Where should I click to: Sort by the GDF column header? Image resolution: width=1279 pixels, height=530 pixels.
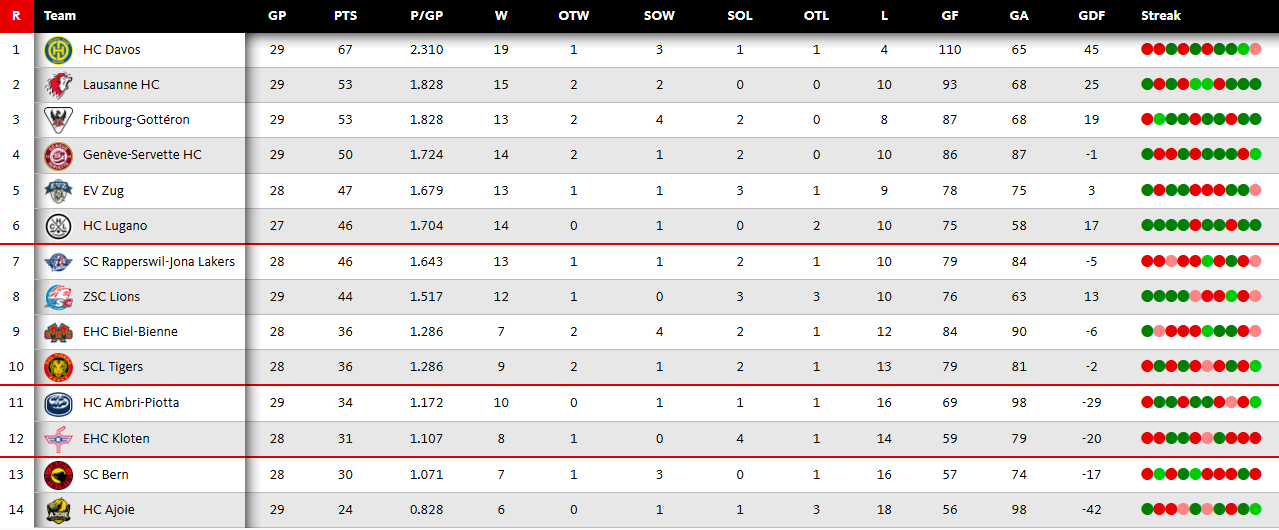pos(1091,15)
